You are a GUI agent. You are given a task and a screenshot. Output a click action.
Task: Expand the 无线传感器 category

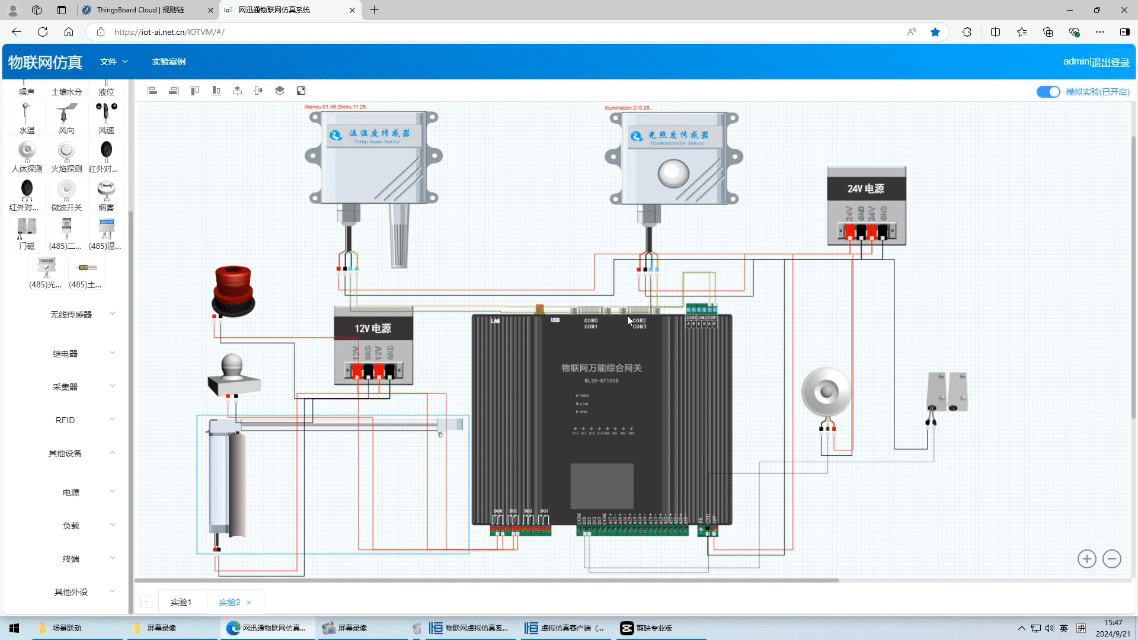tap(71, 314)
